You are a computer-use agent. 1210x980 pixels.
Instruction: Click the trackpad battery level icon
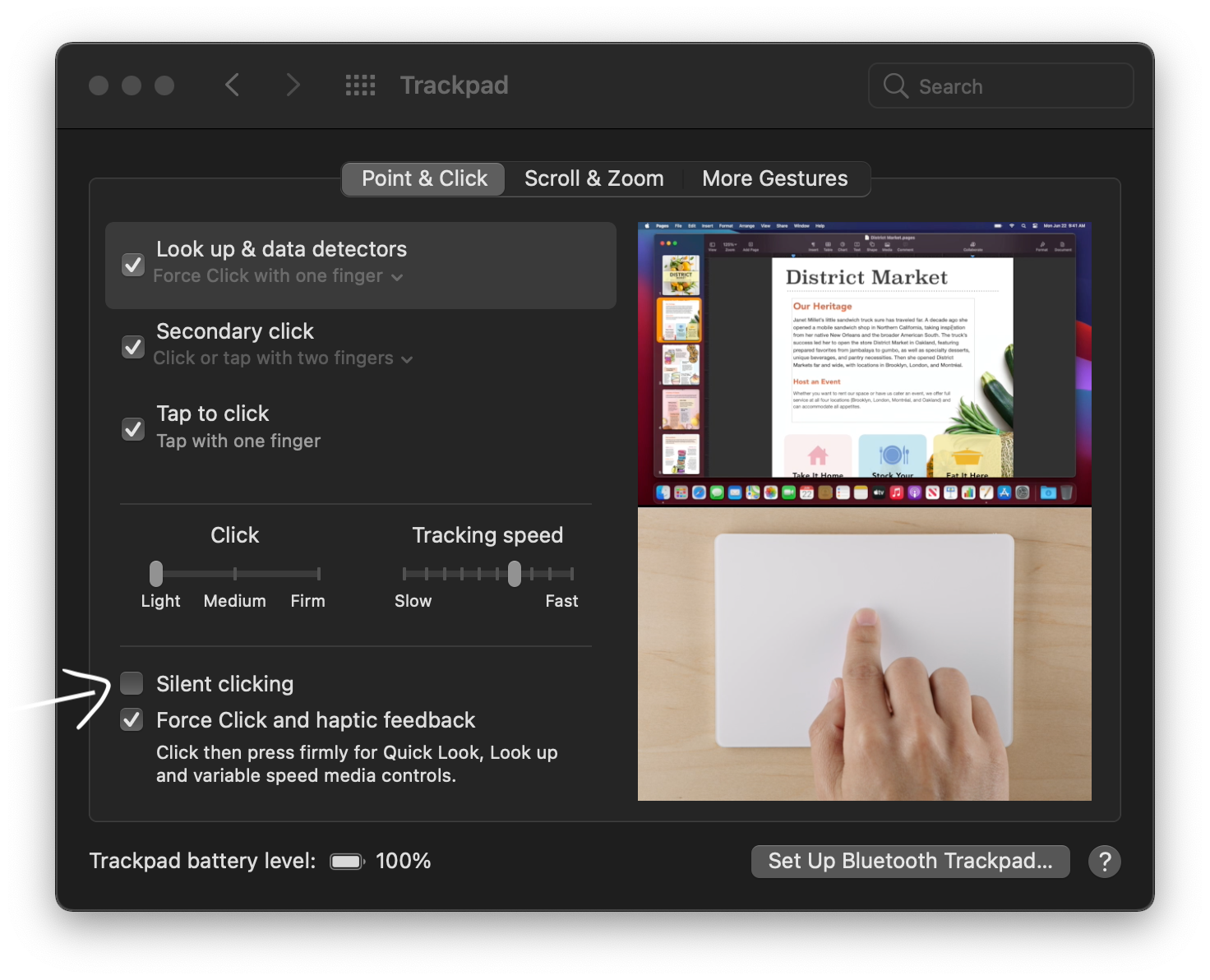tap(347, 861)
